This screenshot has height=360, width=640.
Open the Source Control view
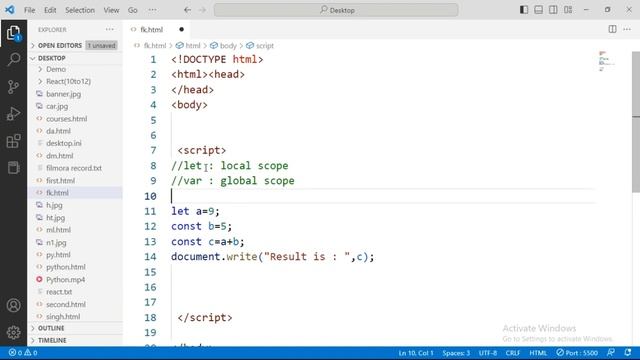point(13,87)
